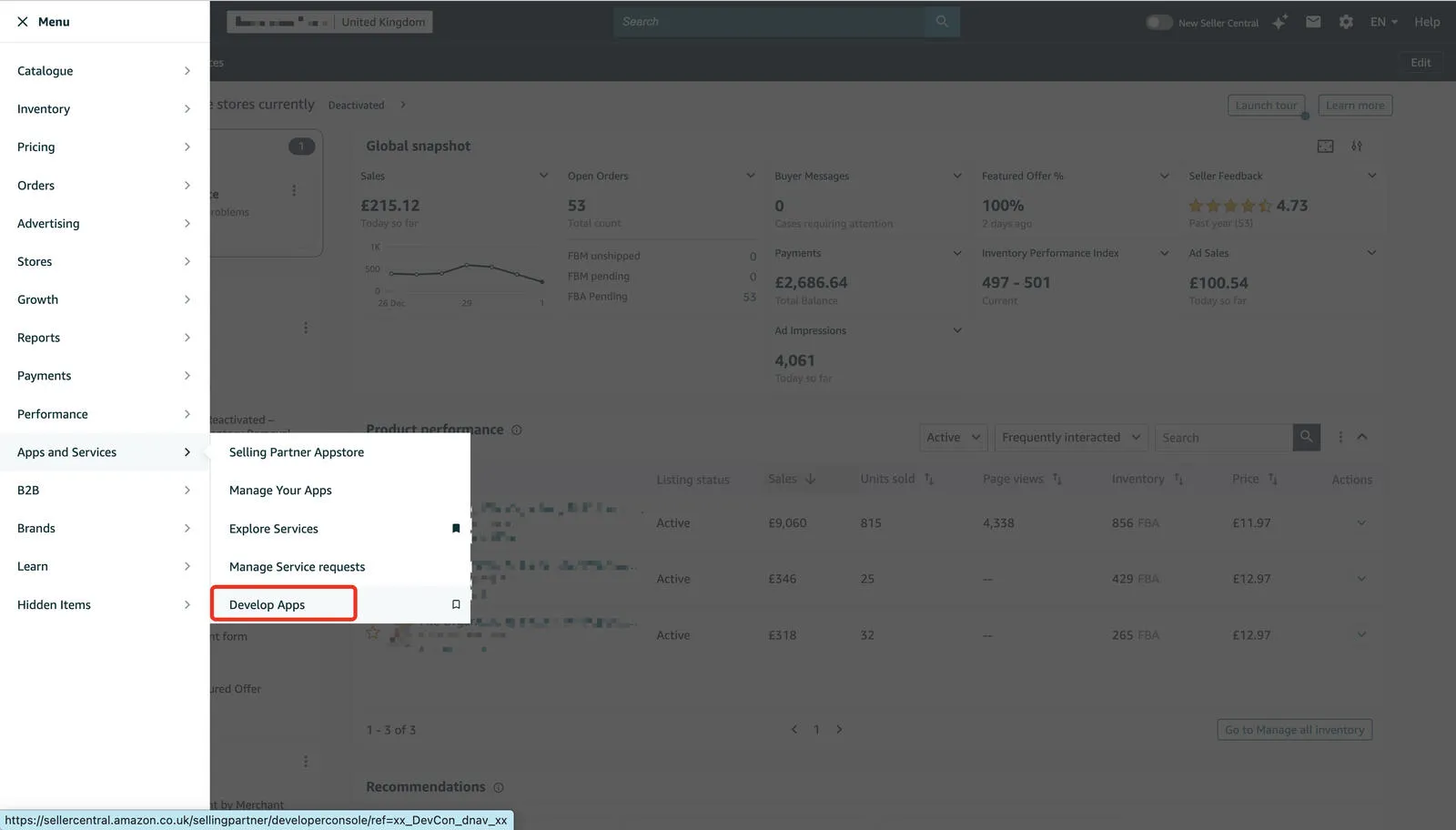This screenshot has width=1456, height=830.
Task: Open Manage Your Apps
Action: (x=279, y=490)
